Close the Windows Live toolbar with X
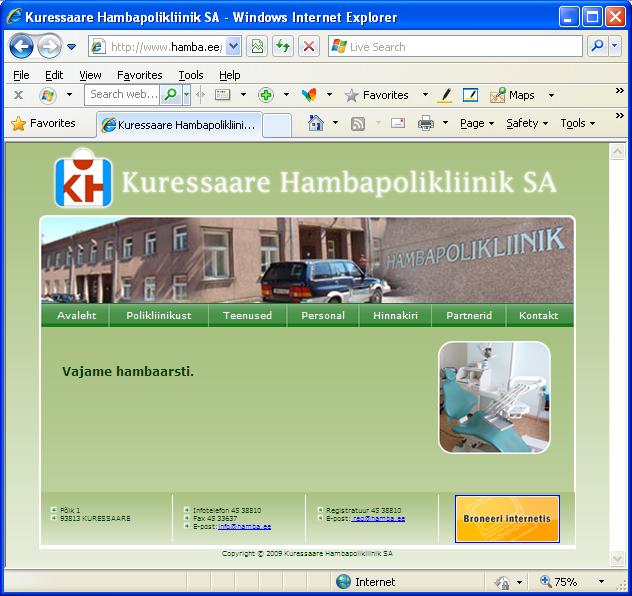Image resolution: width=632 pixels, height=596 pixels. point(18,95)
